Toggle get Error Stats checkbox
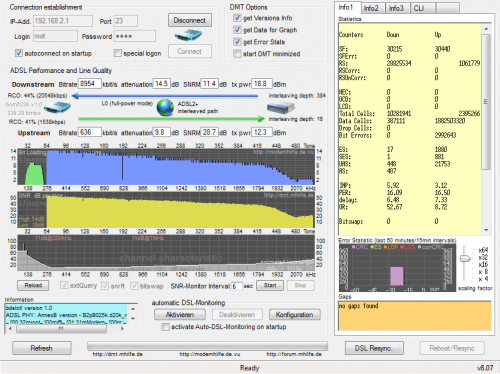 tap(237, 42)
